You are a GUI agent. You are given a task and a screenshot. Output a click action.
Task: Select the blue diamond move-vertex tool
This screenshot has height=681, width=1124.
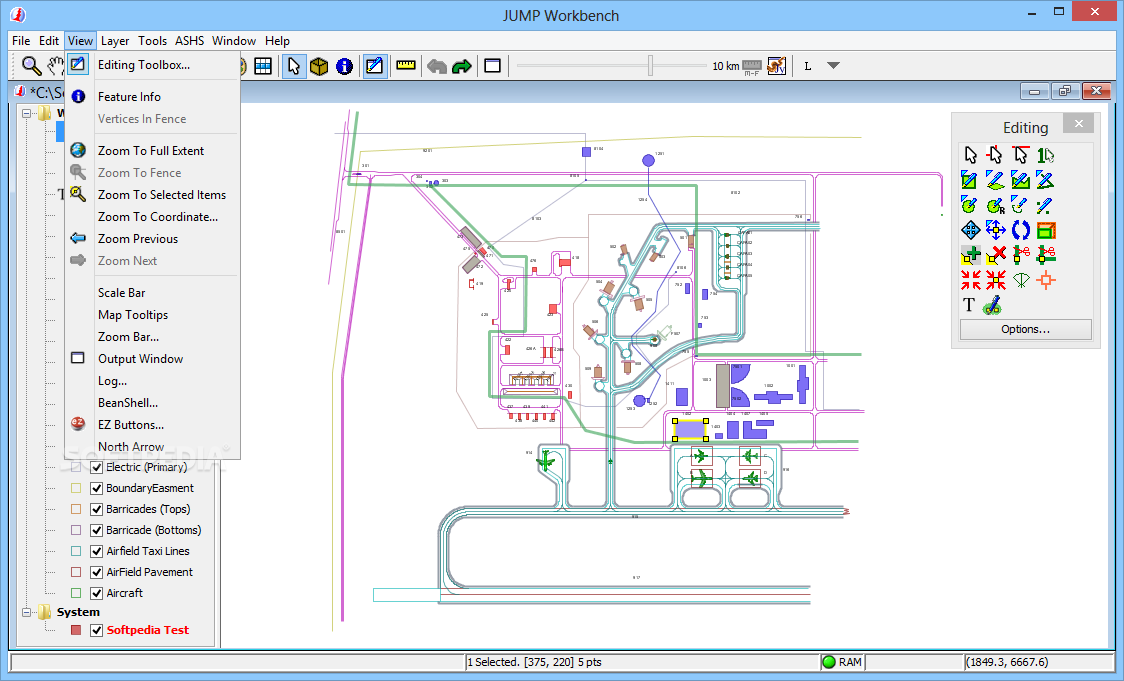click(970, 230)
